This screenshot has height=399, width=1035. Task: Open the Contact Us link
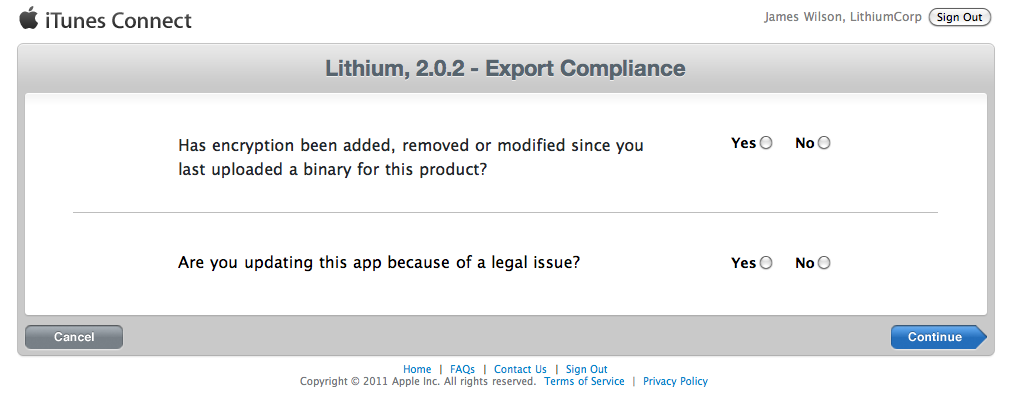click(520, 369)
